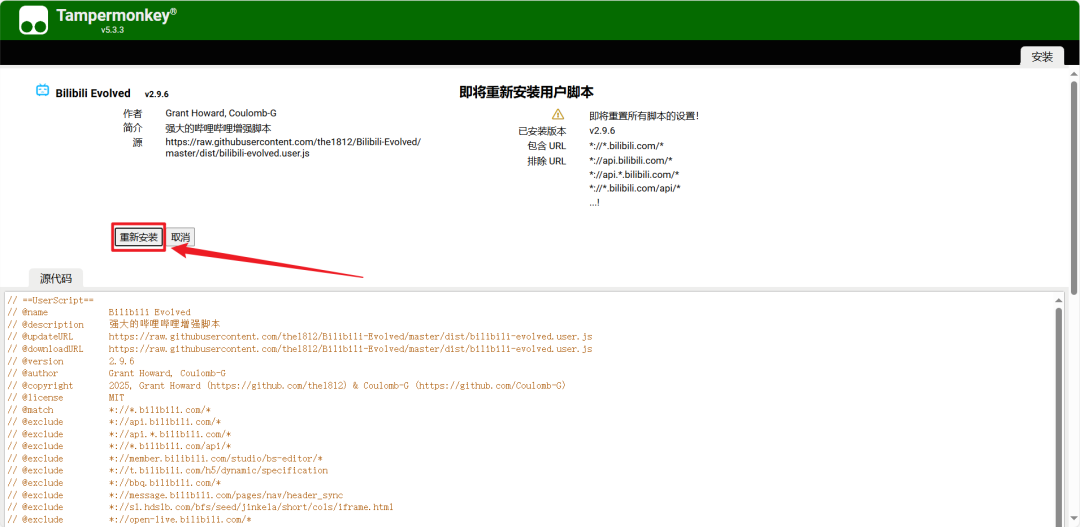The width and height of the screenshot is (1080, 527).
Task: Click the 排除 URL label
Action: 547,161
